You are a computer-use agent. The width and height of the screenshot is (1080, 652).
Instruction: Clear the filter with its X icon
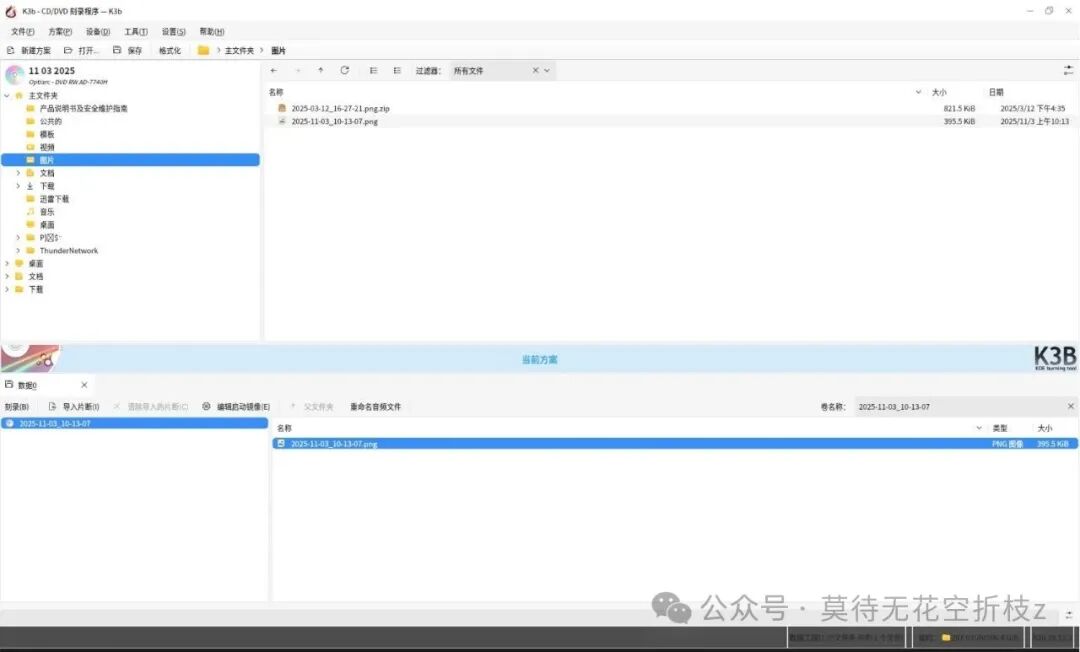tap(535, 70)
